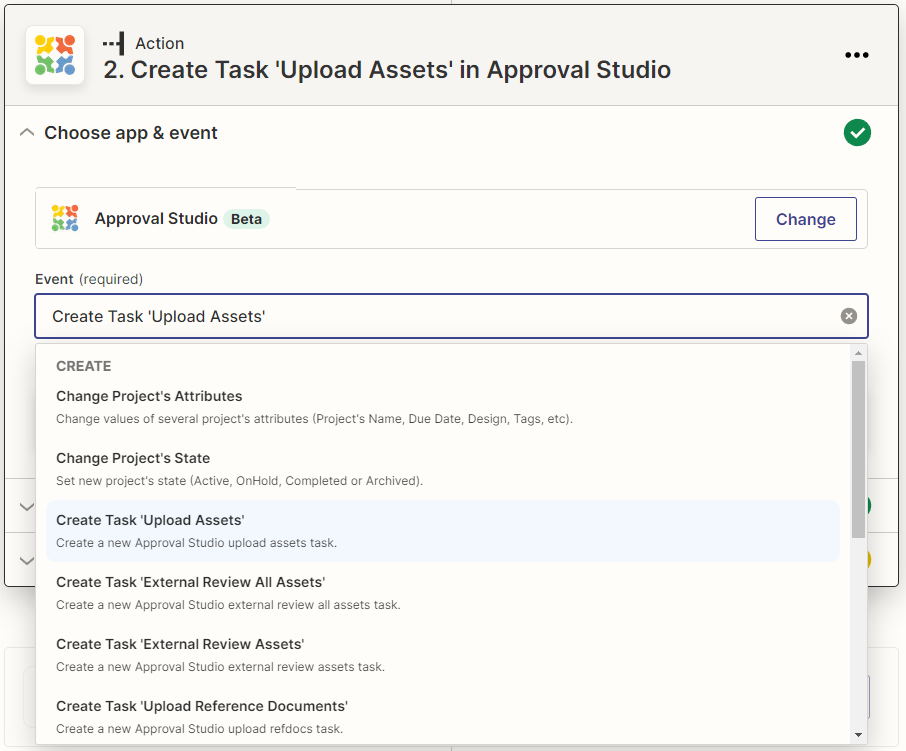Click the green checkmark status icon
Image resolution: width=906 pixels, height=751 pixels.
pyautogui.click(x=856, y=133)
